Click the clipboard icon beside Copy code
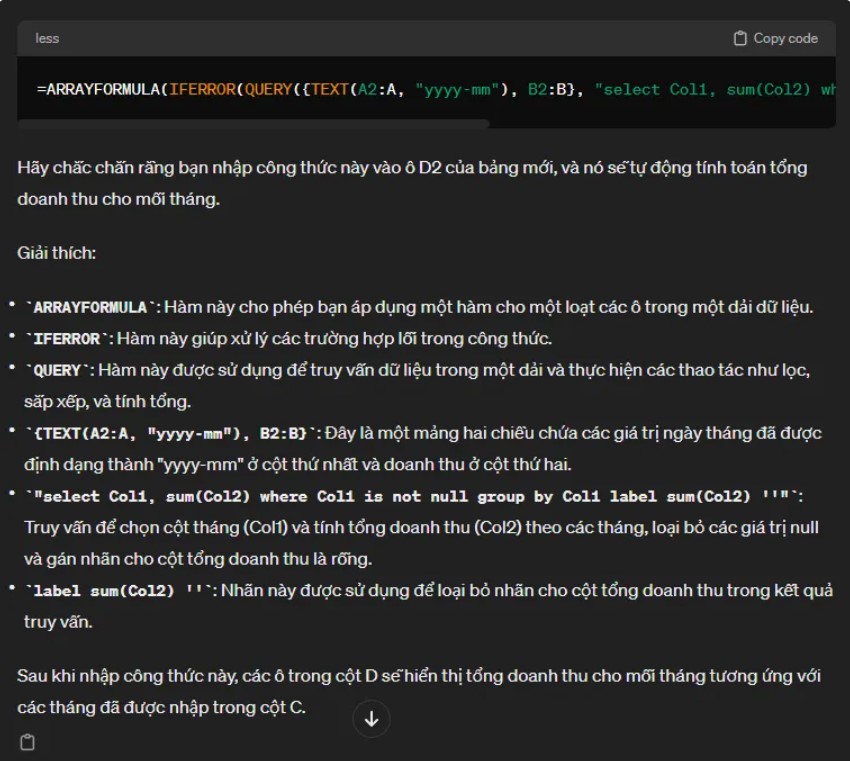The height and width of the screenshot is (761, 850). point(740,38)
